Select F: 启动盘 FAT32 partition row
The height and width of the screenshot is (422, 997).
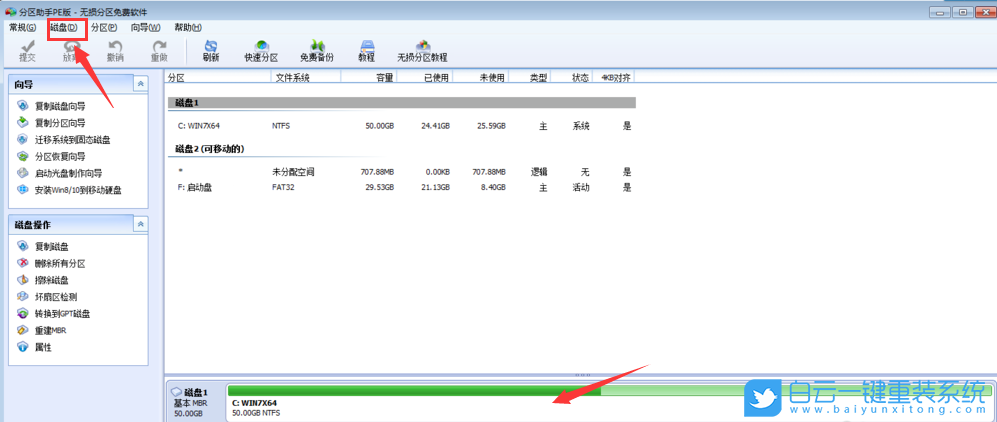point(400,187)
